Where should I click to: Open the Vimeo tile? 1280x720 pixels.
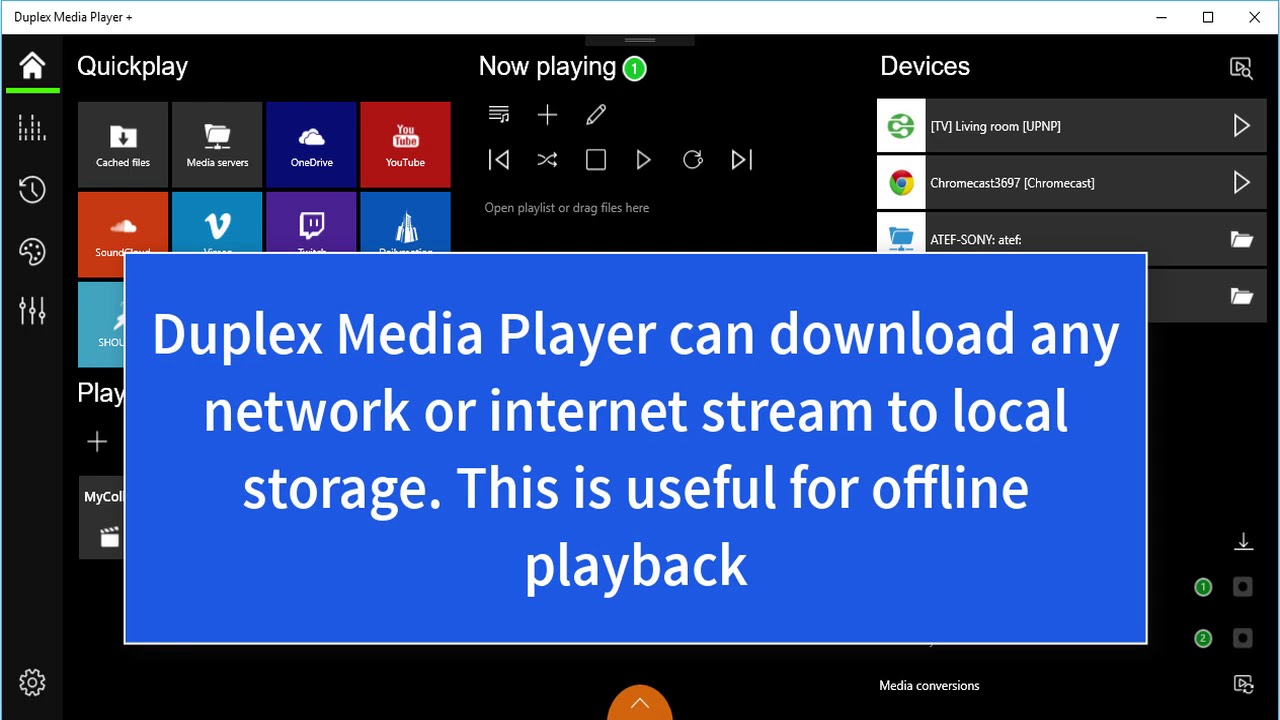click(x=217, y=223)
